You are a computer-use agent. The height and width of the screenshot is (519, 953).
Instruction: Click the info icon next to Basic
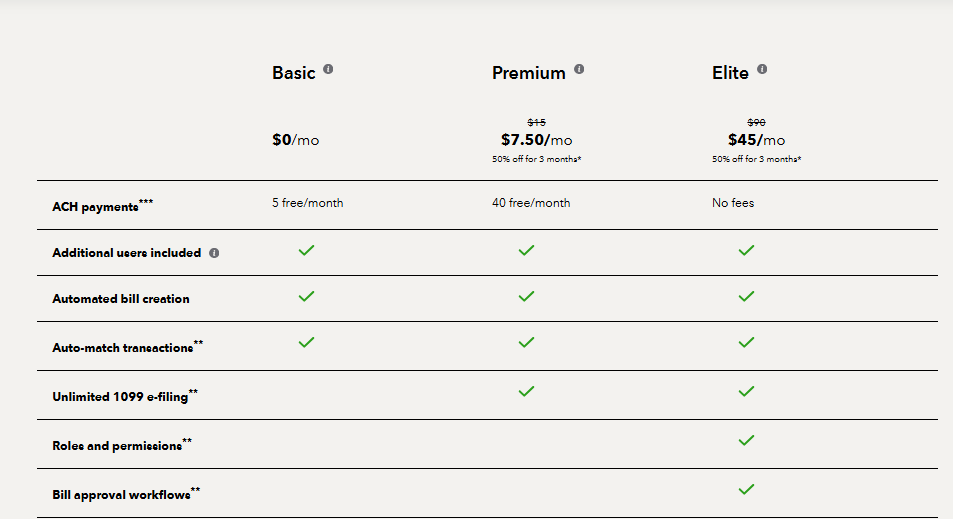(328, 70)
